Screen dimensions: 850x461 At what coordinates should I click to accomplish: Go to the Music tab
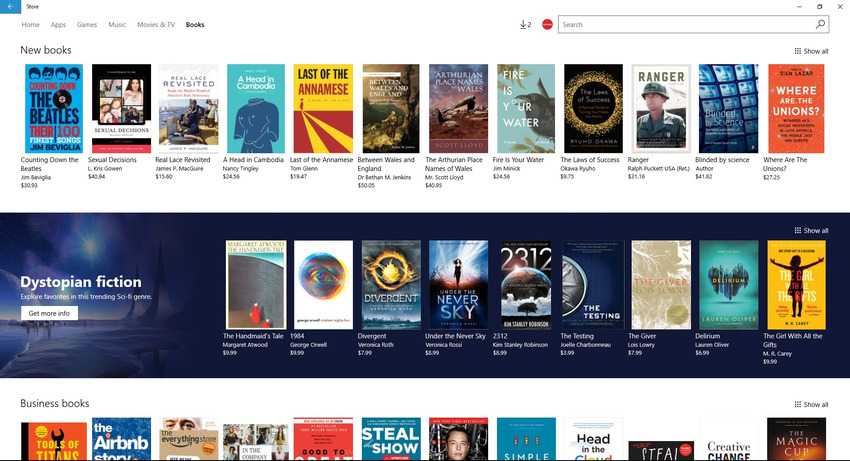point(117,25)
